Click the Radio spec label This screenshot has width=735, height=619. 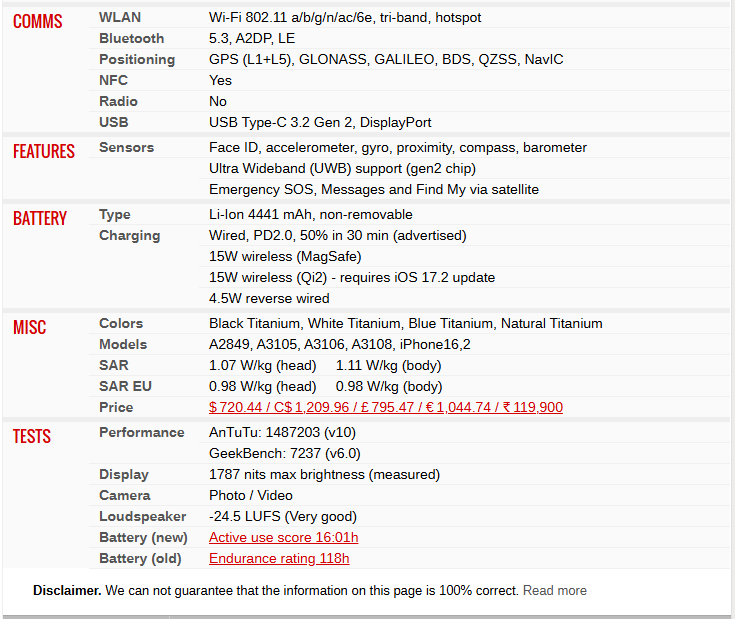tap(118, 101)
